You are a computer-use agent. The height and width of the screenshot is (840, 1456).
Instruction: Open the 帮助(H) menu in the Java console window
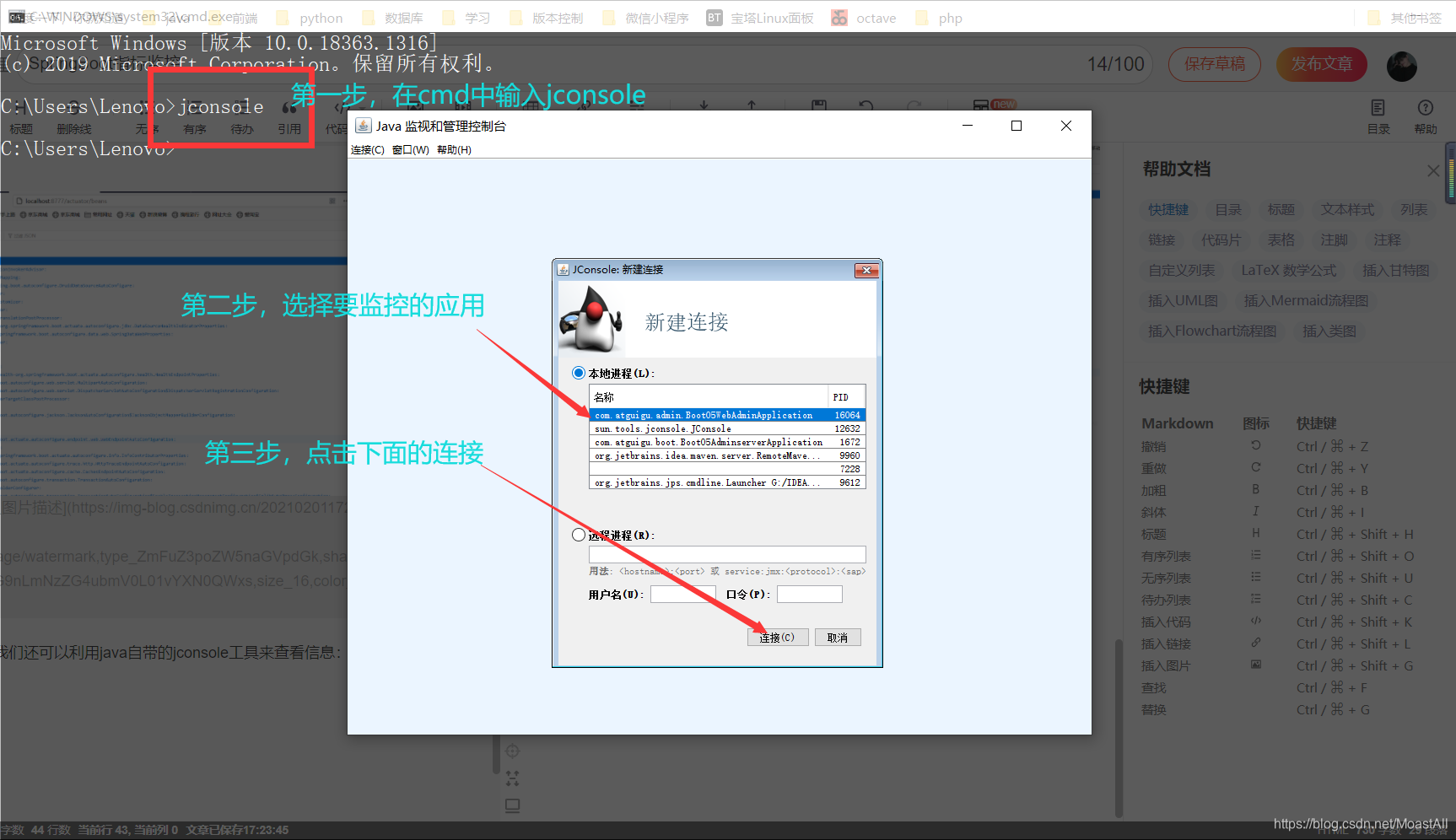454,150
